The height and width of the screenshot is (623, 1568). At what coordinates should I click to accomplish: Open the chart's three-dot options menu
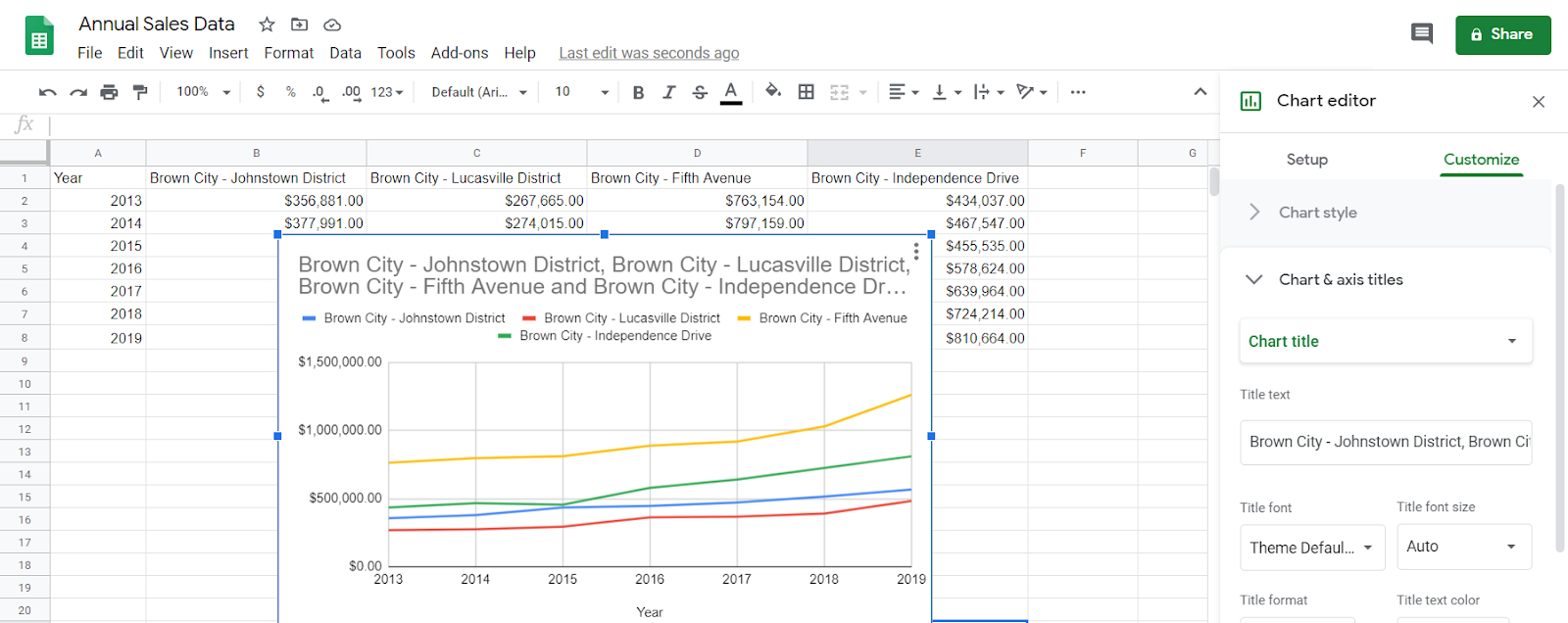(916, 251)
